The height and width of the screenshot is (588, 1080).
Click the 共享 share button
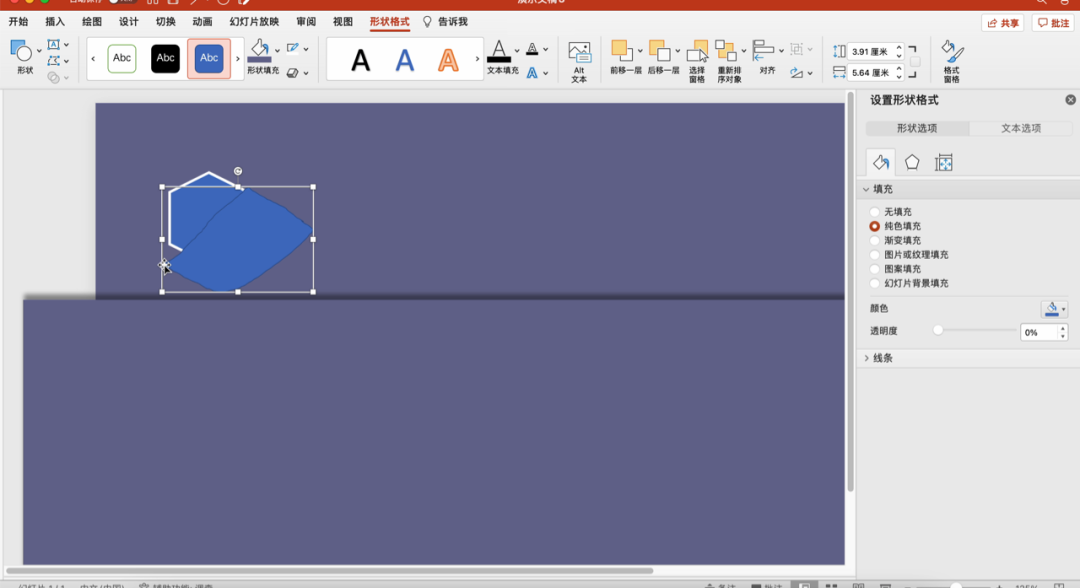click(x=1003, y=23)
